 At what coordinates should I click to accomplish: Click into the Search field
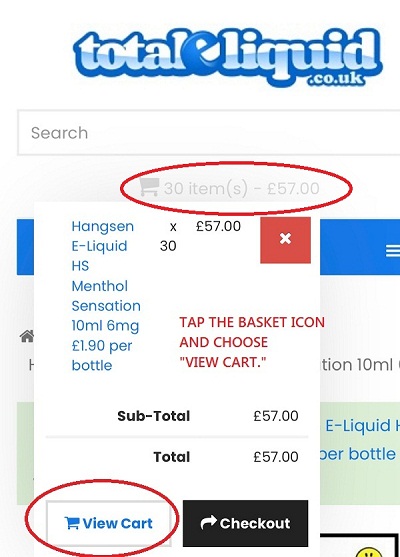pyautogui.click(x=209, y=133)
